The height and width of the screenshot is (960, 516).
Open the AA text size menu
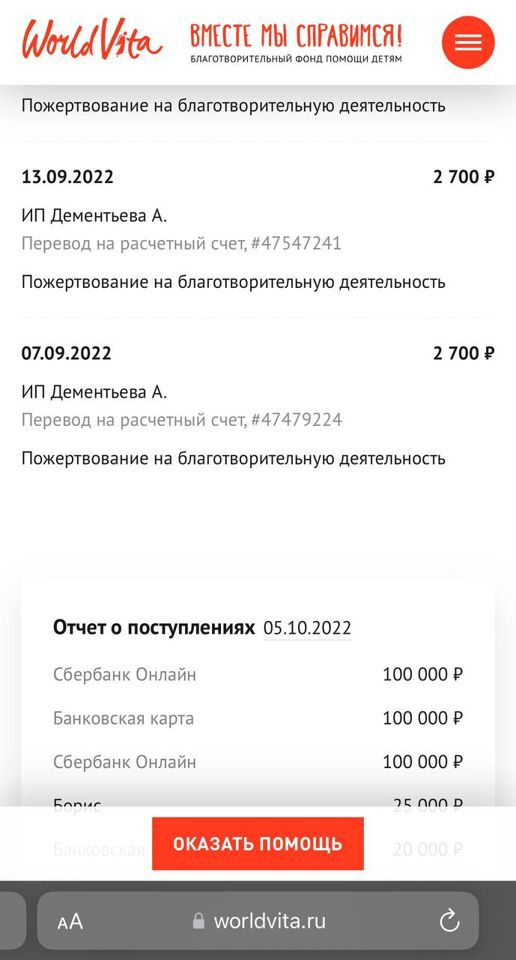[x=70, y=921]
